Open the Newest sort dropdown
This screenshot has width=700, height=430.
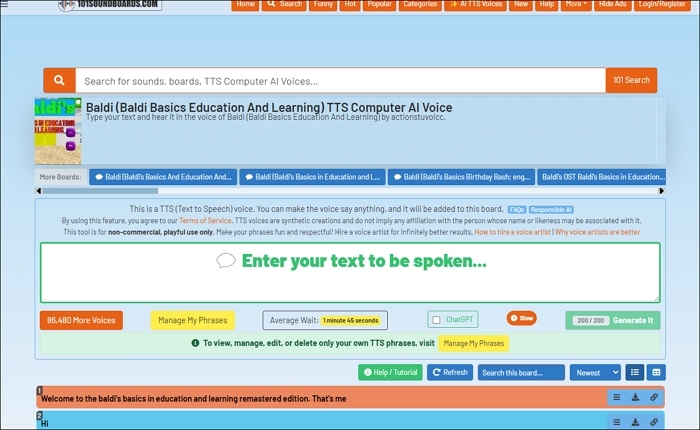pyautogui.click(x=595, y=372)
